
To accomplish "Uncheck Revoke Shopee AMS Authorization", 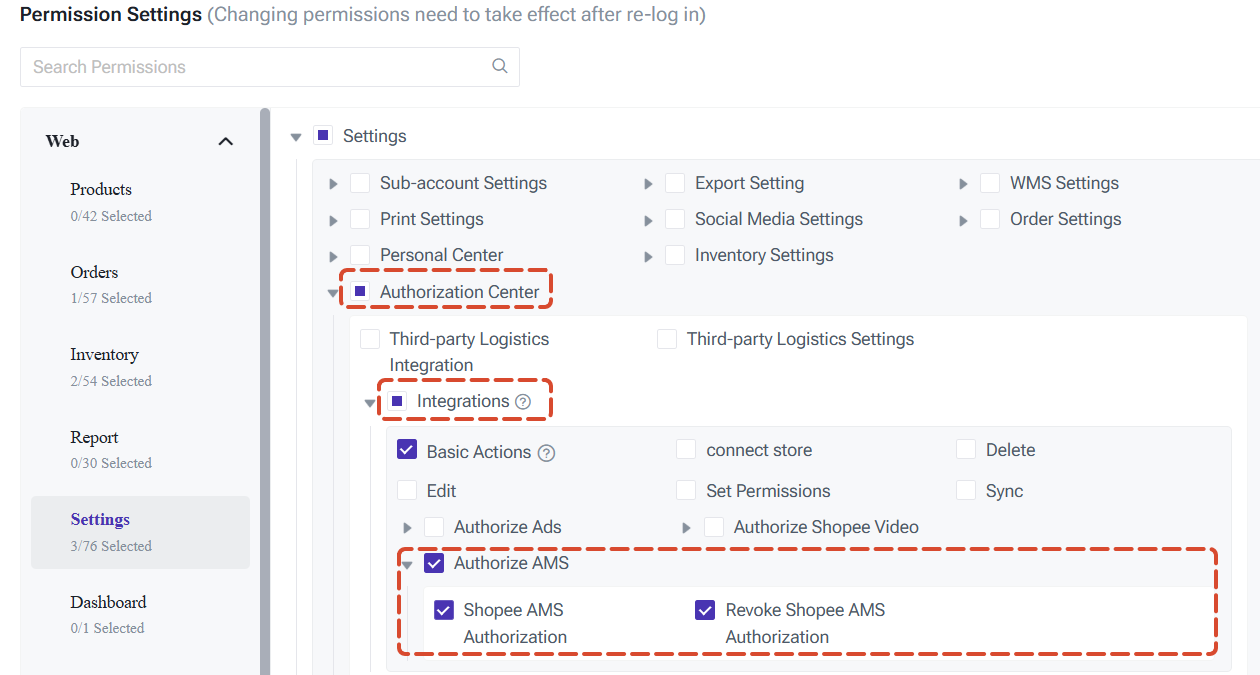I will click(705, 610).
